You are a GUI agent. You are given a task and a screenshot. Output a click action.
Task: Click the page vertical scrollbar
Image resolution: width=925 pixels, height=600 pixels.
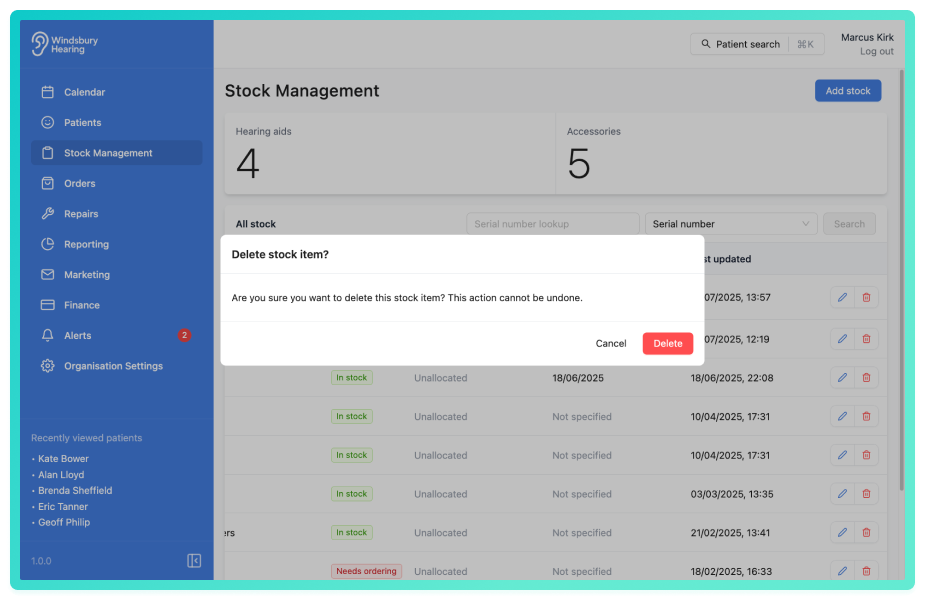click(901, 280)
